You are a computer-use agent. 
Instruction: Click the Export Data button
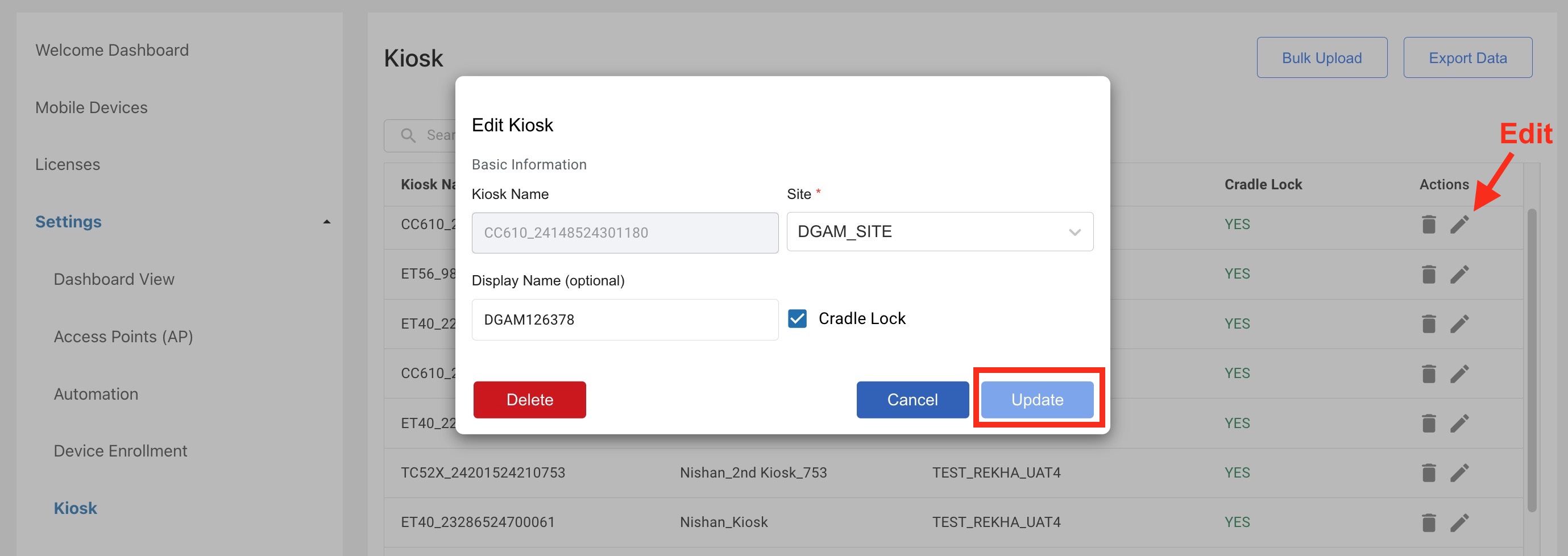point(1468,57)
